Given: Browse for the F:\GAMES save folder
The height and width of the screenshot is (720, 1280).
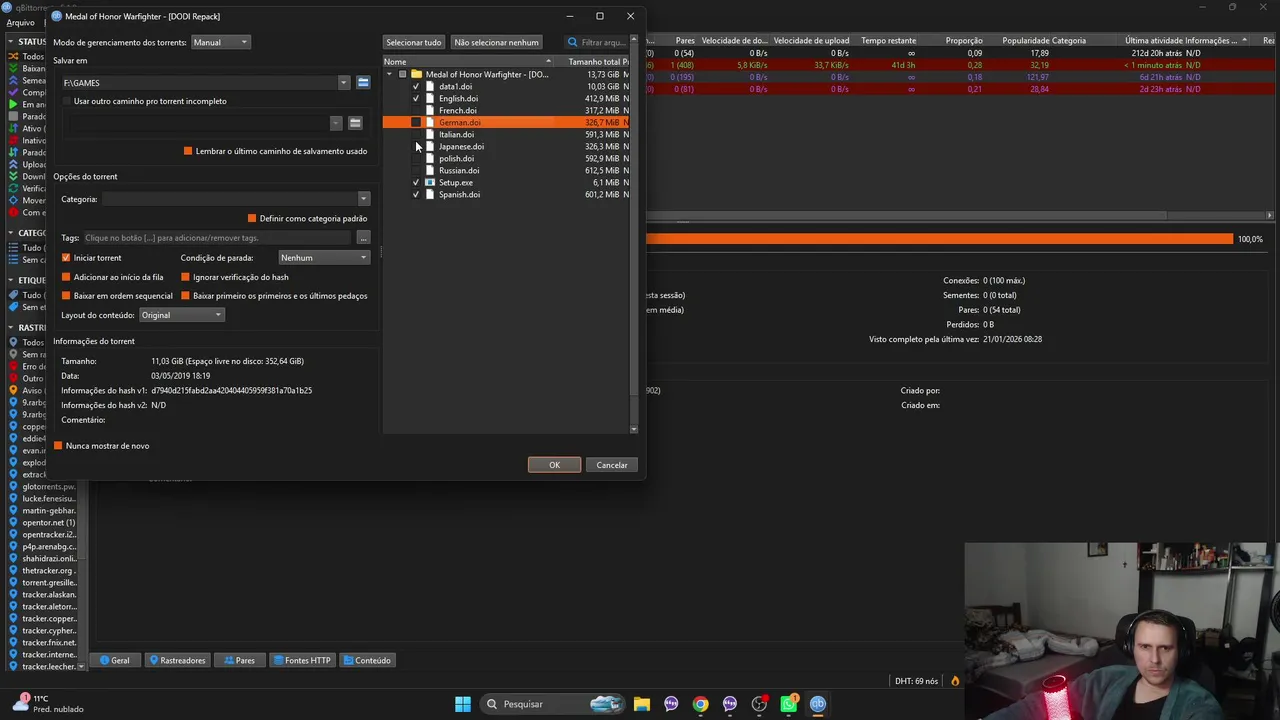Looking at the screenshot, I should (363, 82).
